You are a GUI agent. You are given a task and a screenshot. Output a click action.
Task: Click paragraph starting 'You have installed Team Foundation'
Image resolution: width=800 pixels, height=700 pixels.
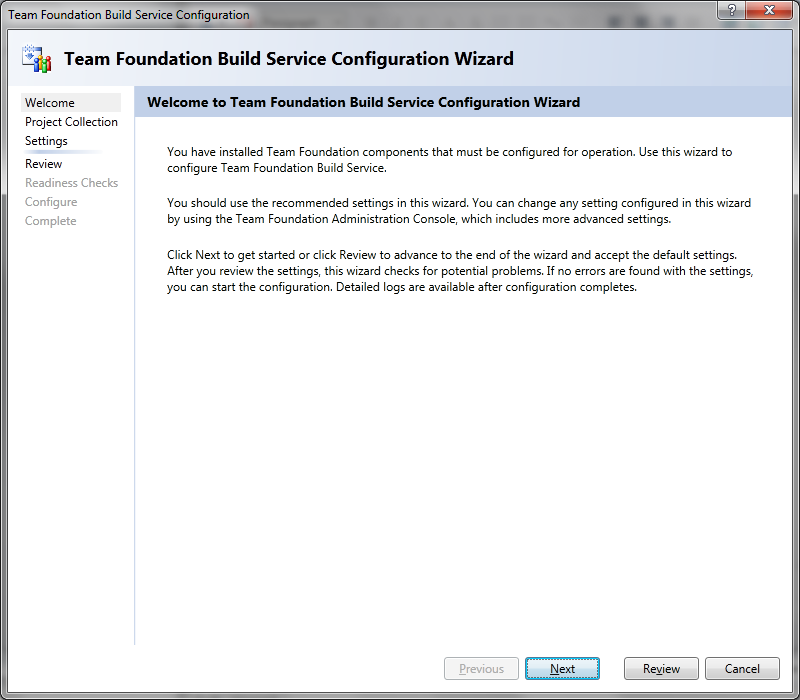point(449,160)
